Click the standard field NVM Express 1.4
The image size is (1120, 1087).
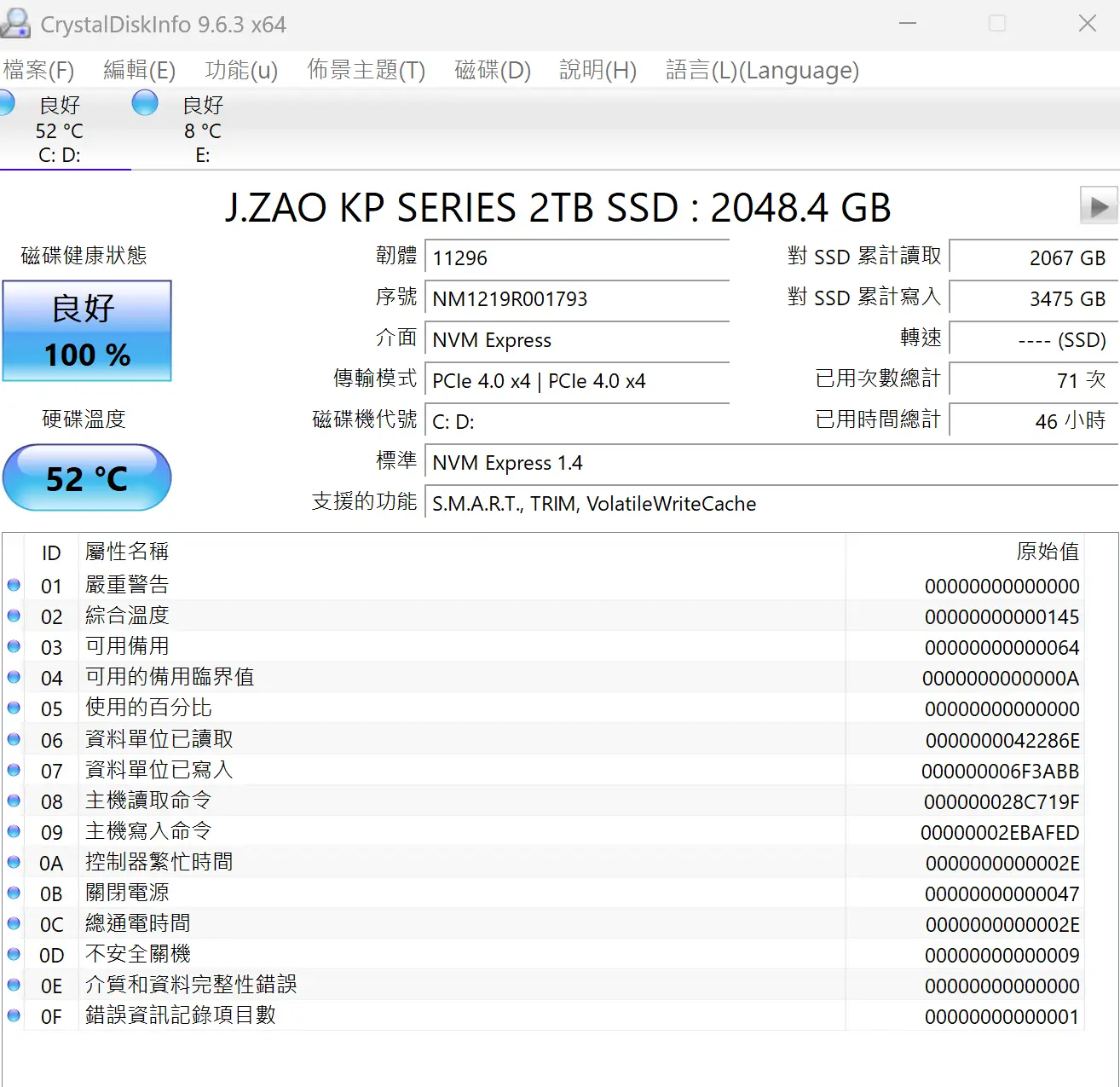[772, 463]
